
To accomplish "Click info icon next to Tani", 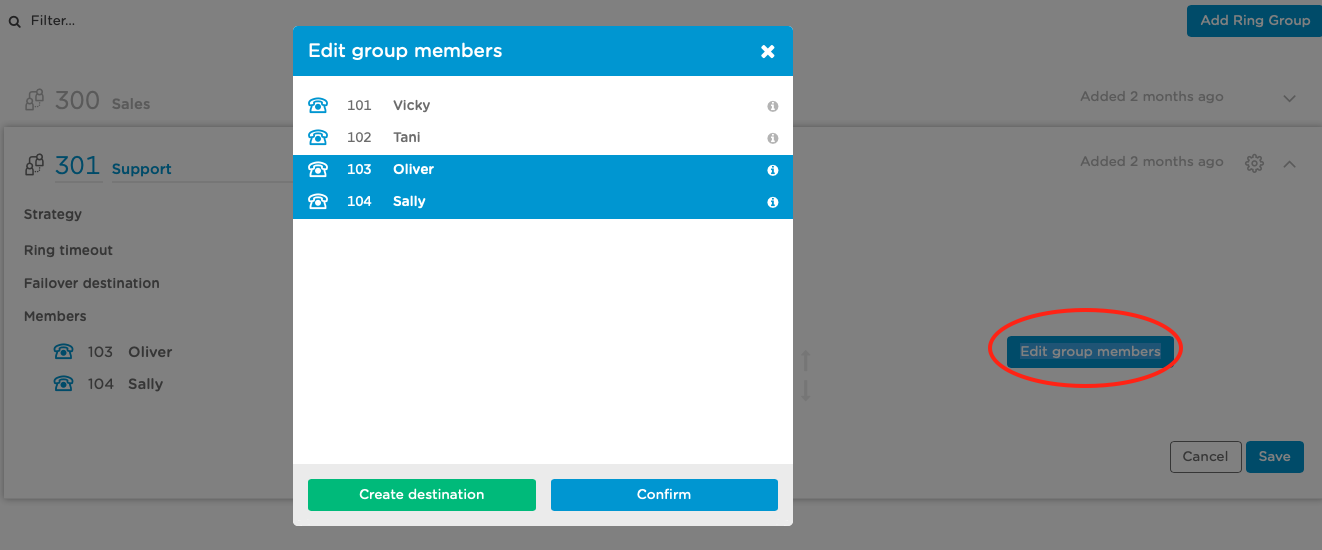I will [772, 138].
